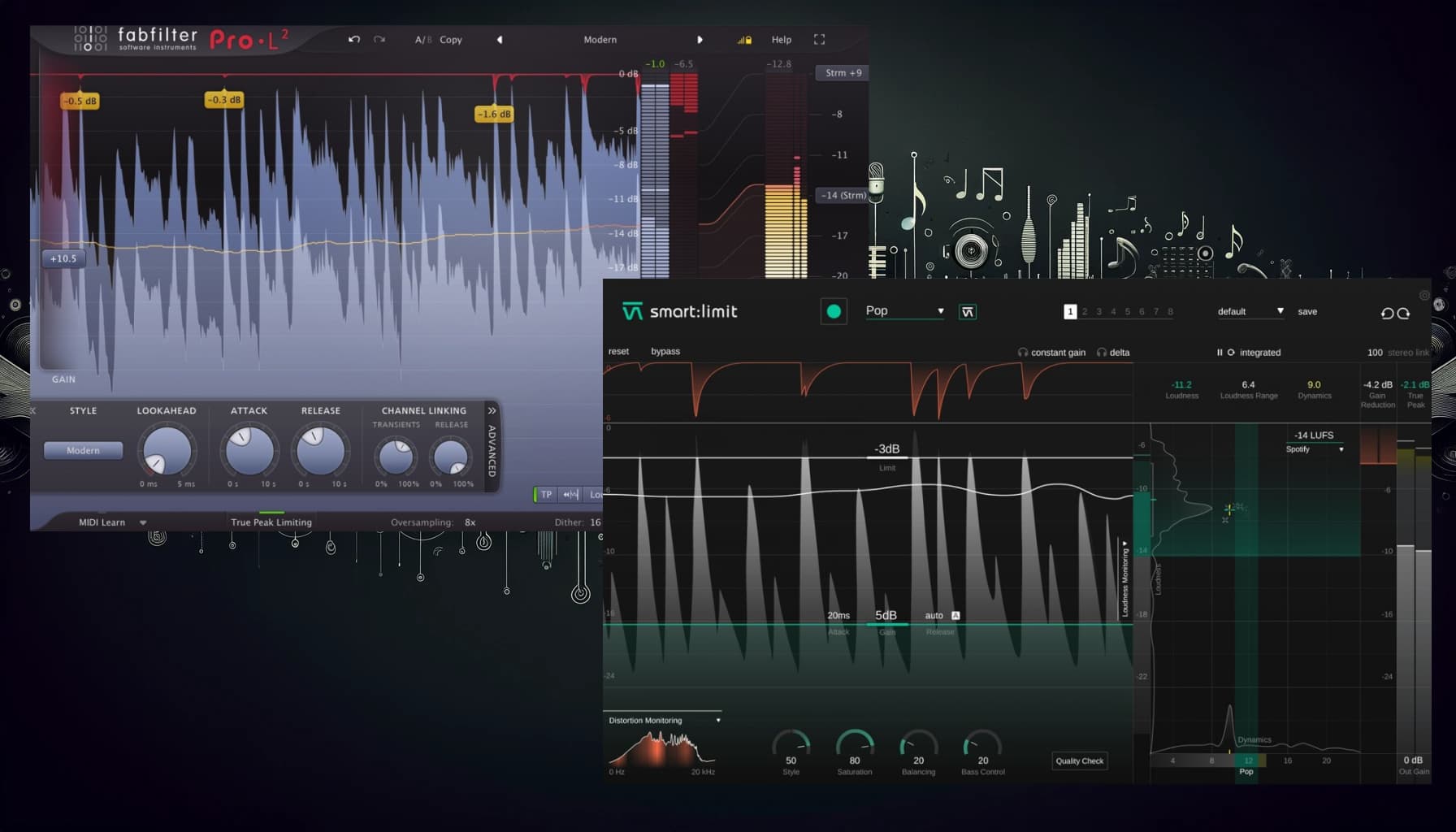This screenshot has width=1456, height=832.
Task: Go to previous preset arrow in Pro-L 2
Action: click(500, 40)
